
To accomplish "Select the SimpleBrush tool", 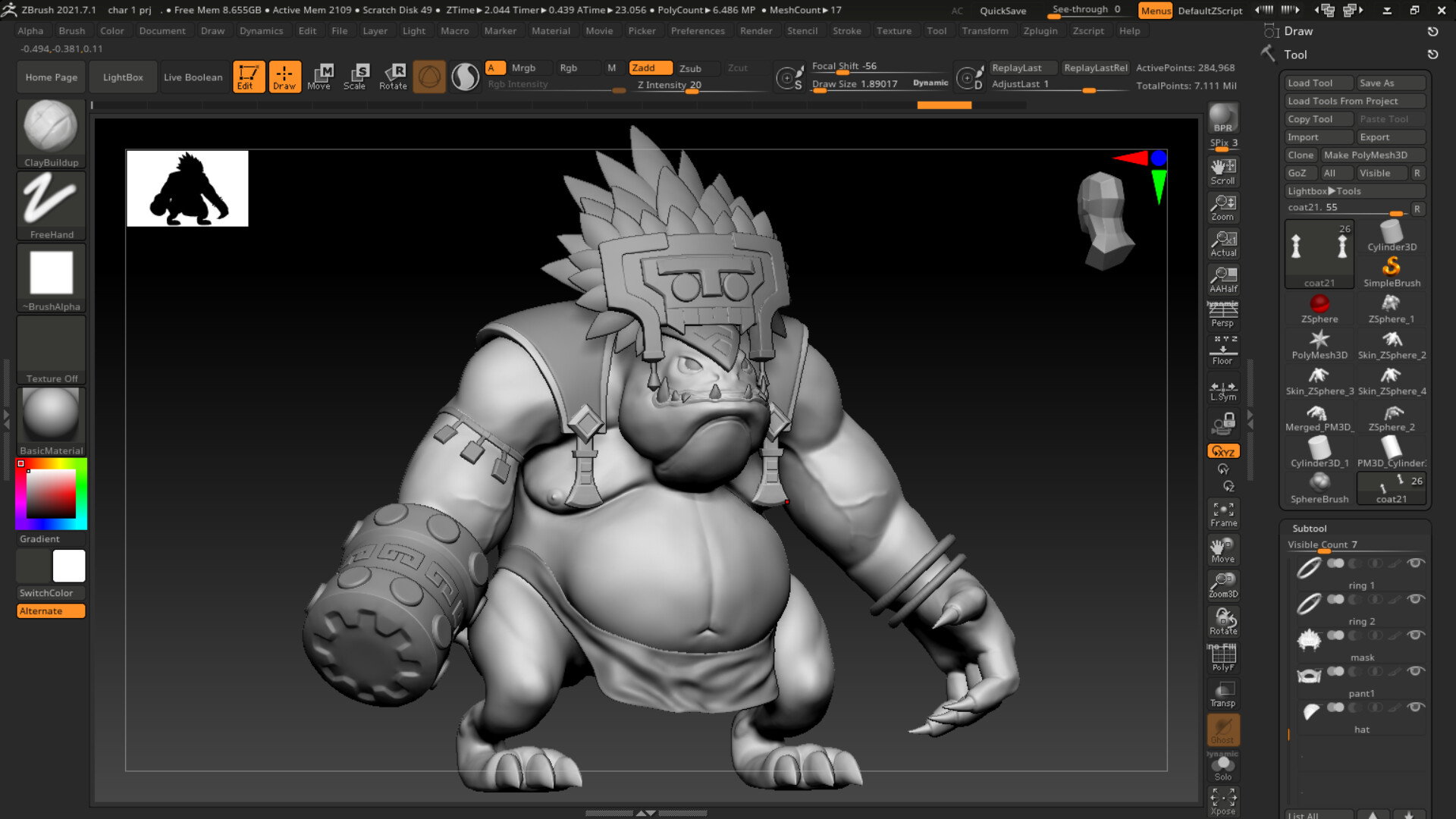I will pyautogui.click(x=1390, y=267).
